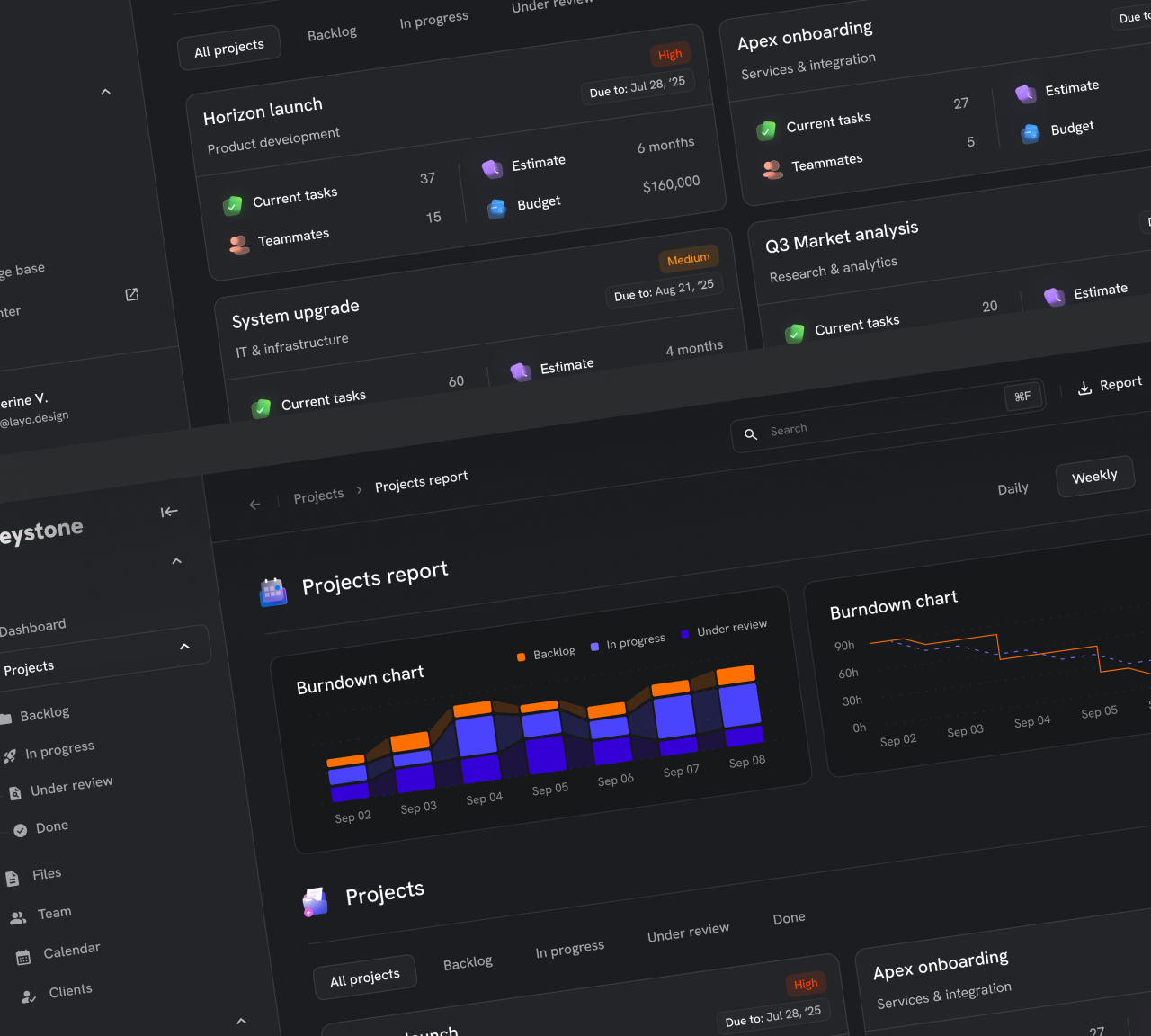Open the Q3 Market analysis card title

pos(842,237)
